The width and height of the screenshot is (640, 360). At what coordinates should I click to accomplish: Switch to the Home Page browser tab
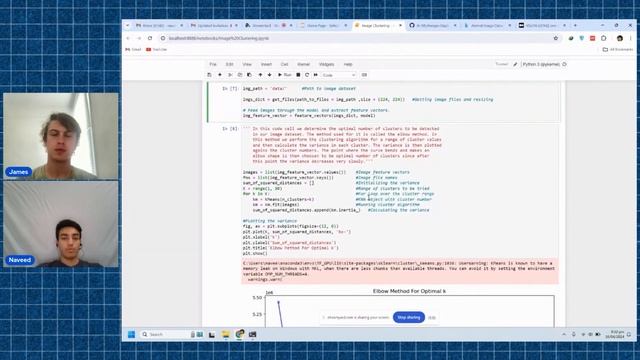322,25
